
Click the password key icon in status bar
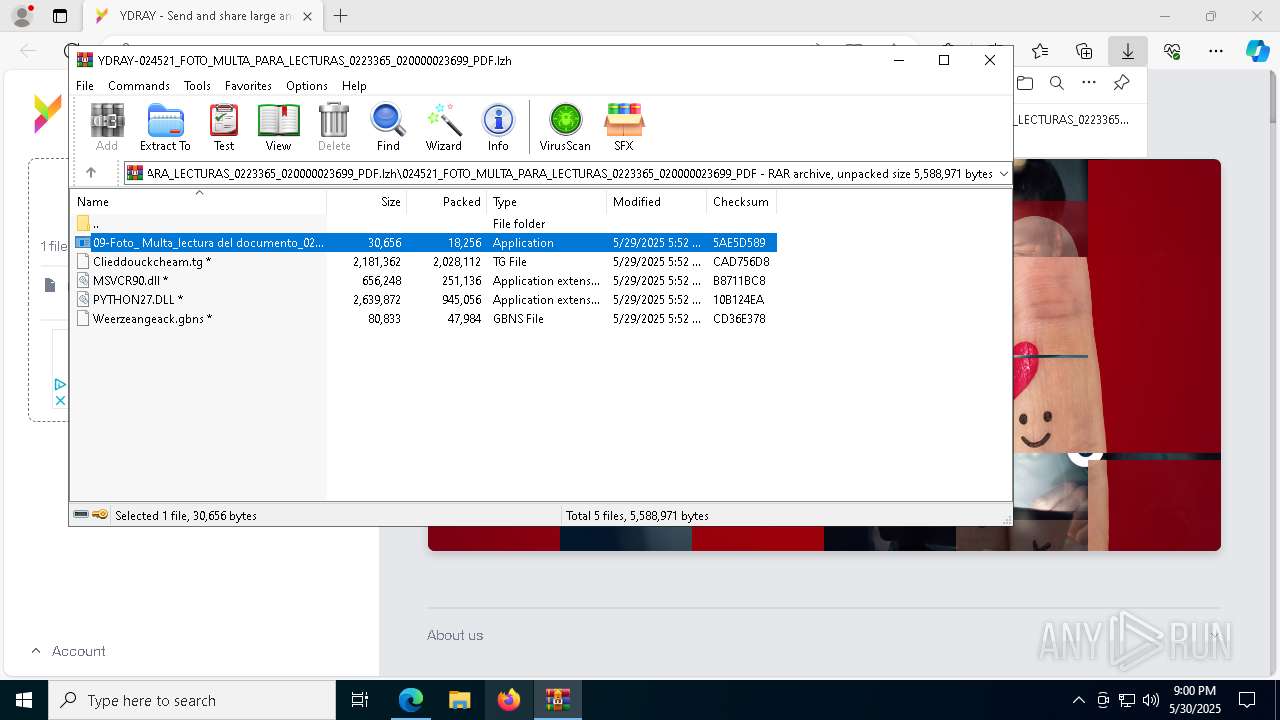click(100, 515)
